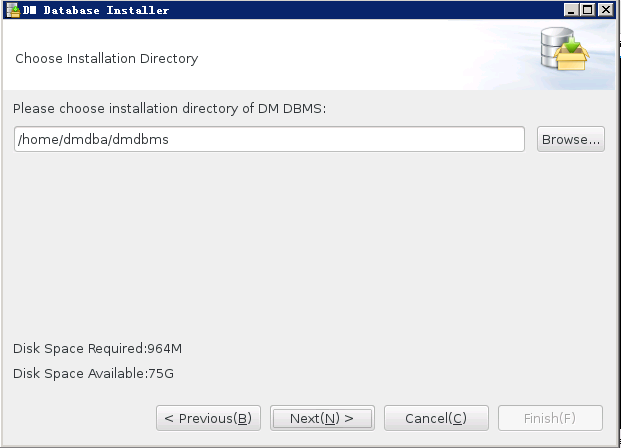Click 'Please choose installation directory of DM DBMS' label
The height and width of the screenshot is (448, 621).
(x=170, y=109)
